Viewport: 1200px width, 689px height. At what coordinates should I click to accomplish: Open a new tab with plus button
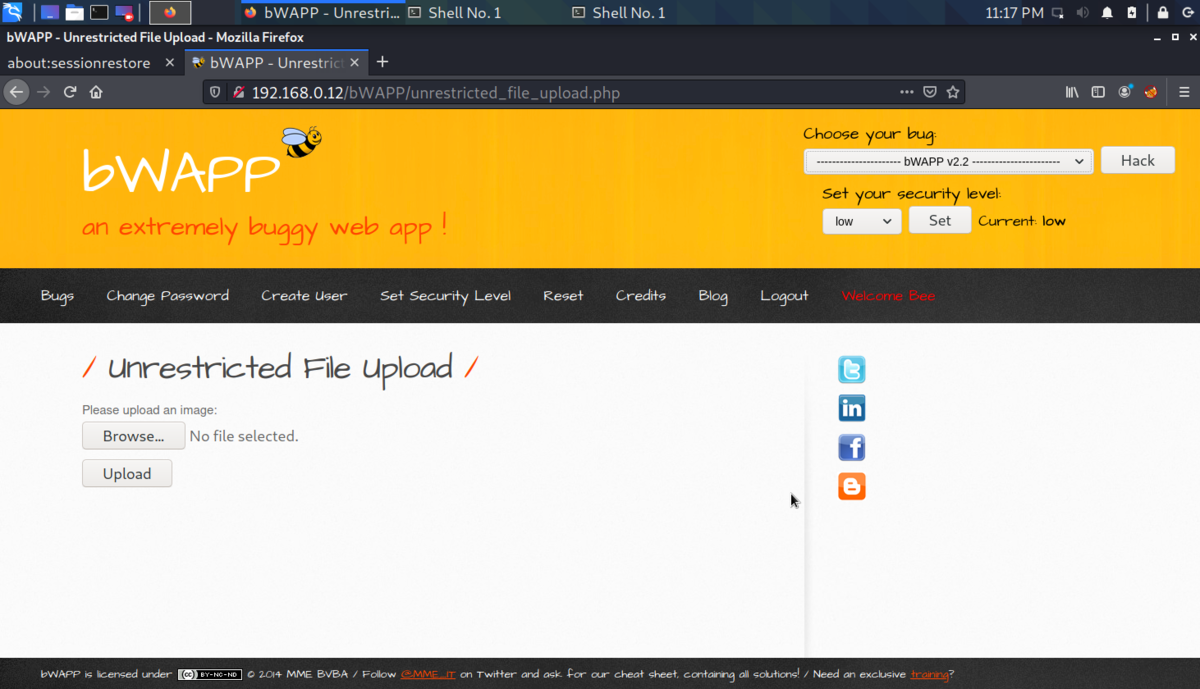click(x=382, y=62)
